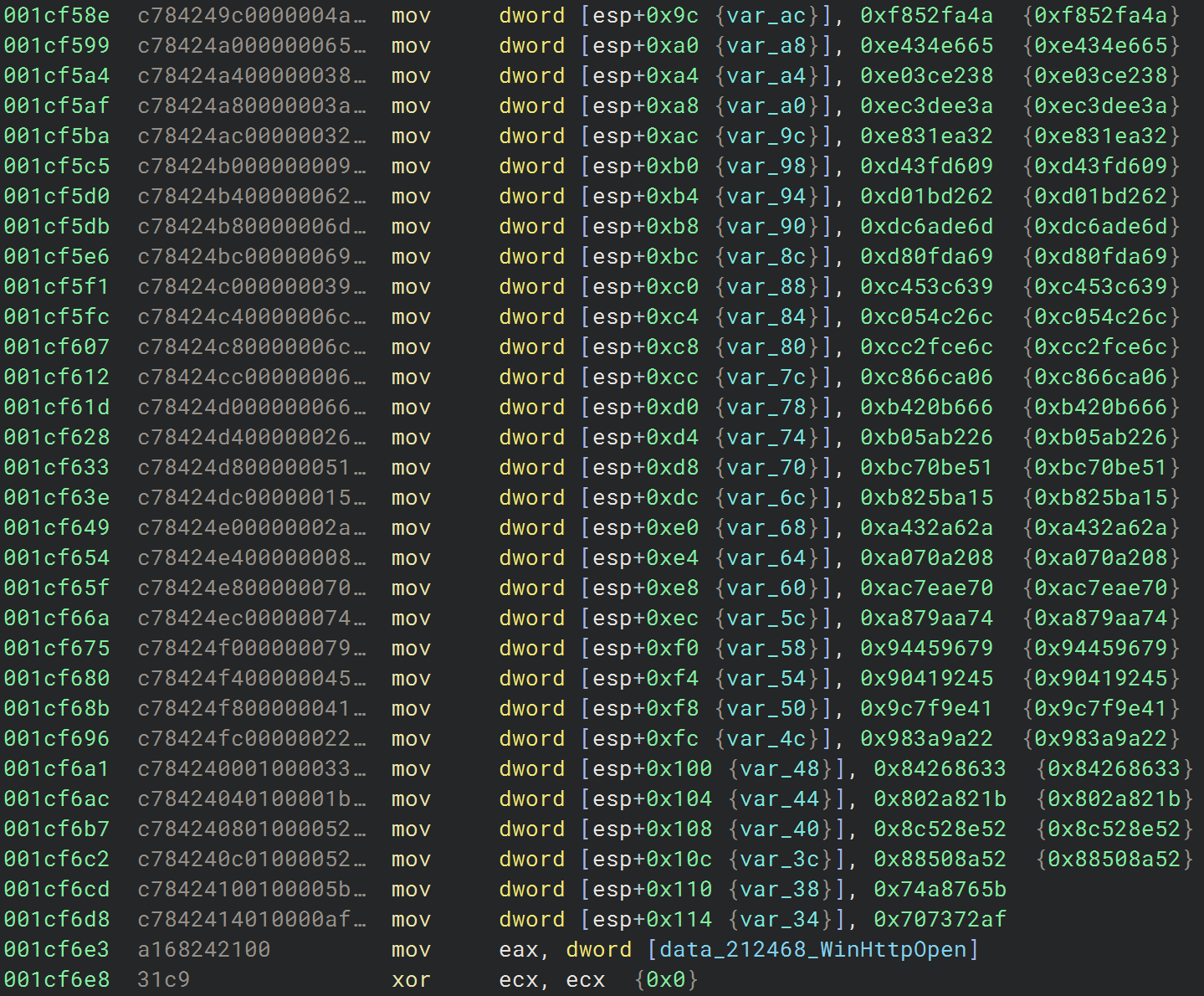Click address 001cf5d0

tap(57, 196)
